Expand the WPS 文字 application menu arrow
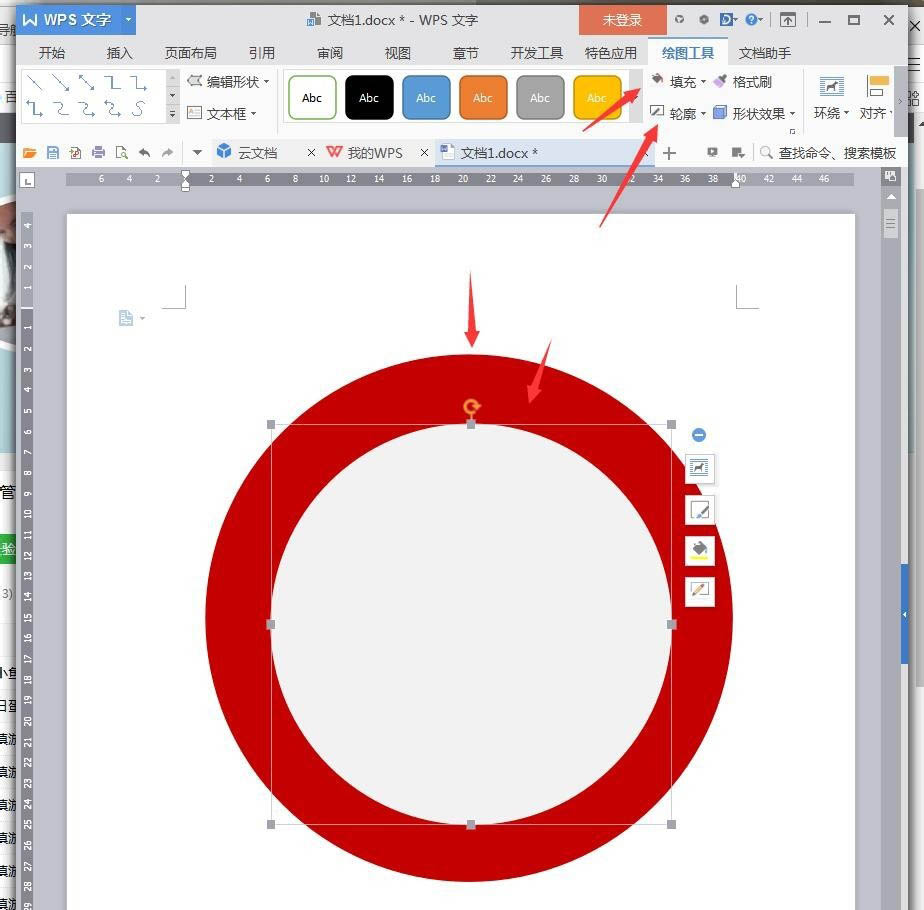The width and height of the screenshot is (924, 910). 128,19
